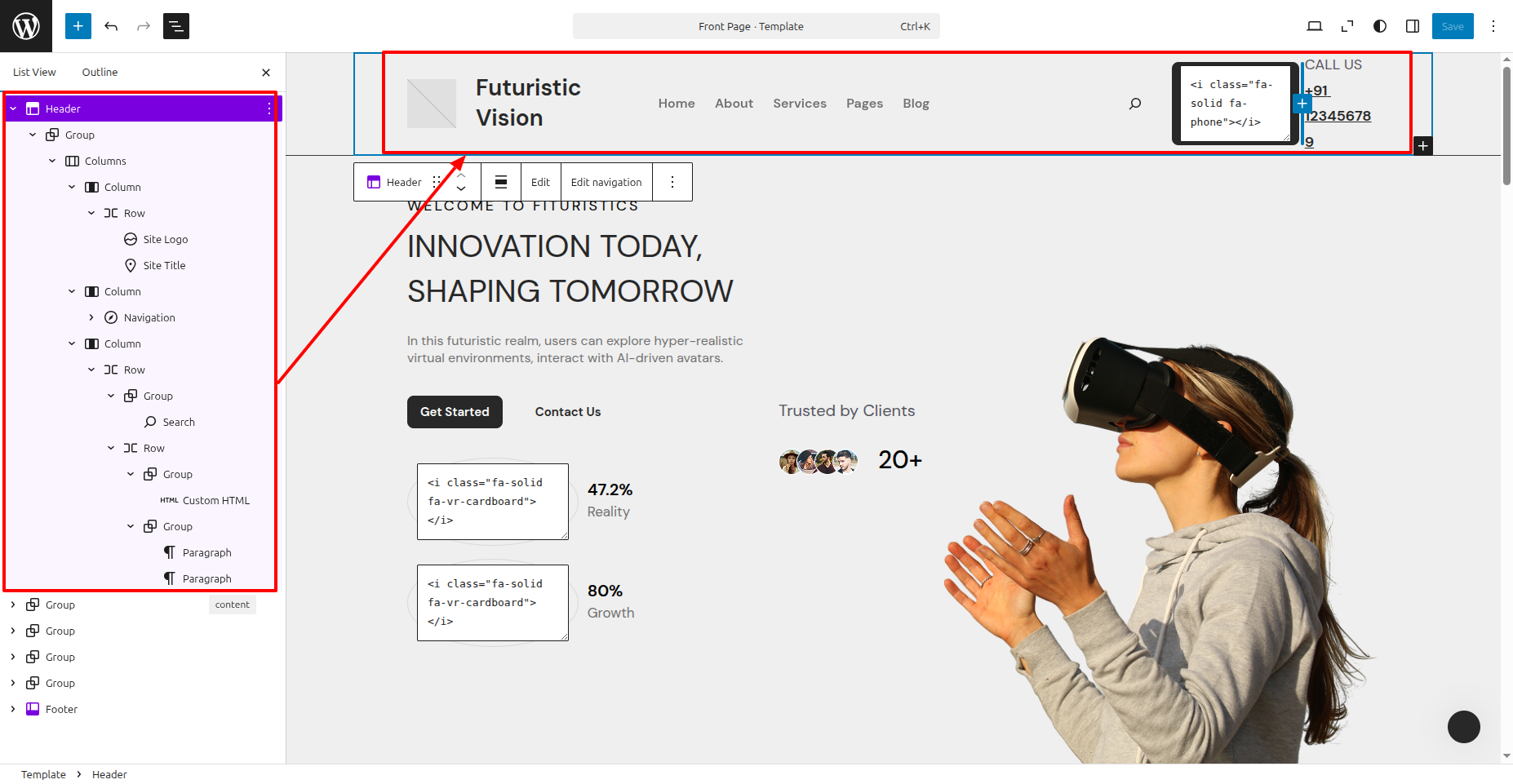The image size is (1513, 784).
Task: Open Header block toolbar options menu
Action: coord(672,182)
